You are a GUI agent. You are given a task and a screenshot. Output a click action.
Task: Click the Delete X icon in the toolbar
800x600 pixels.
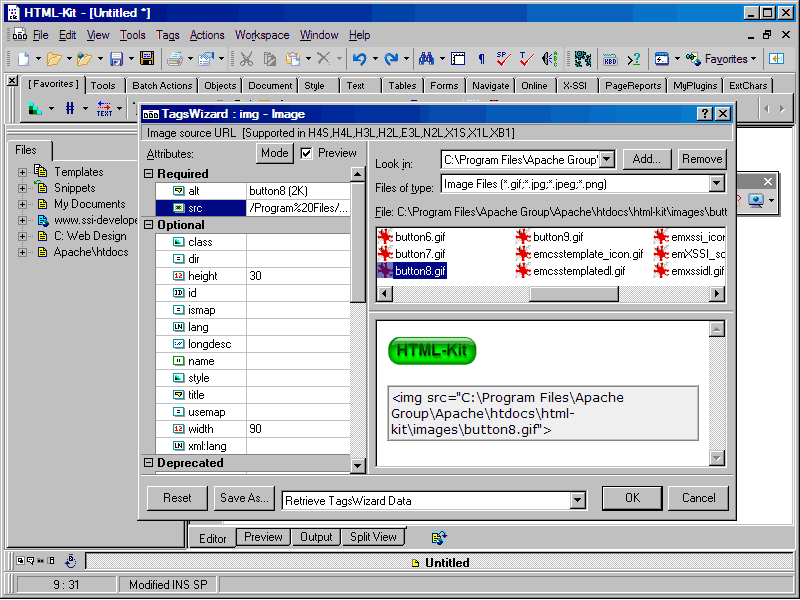pos(323,59)
